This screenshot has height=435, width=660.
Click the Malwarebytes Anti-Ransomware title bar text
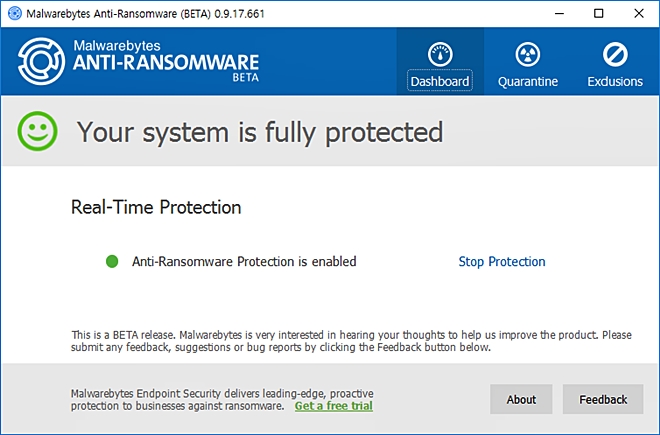click(x=145, y=14)
